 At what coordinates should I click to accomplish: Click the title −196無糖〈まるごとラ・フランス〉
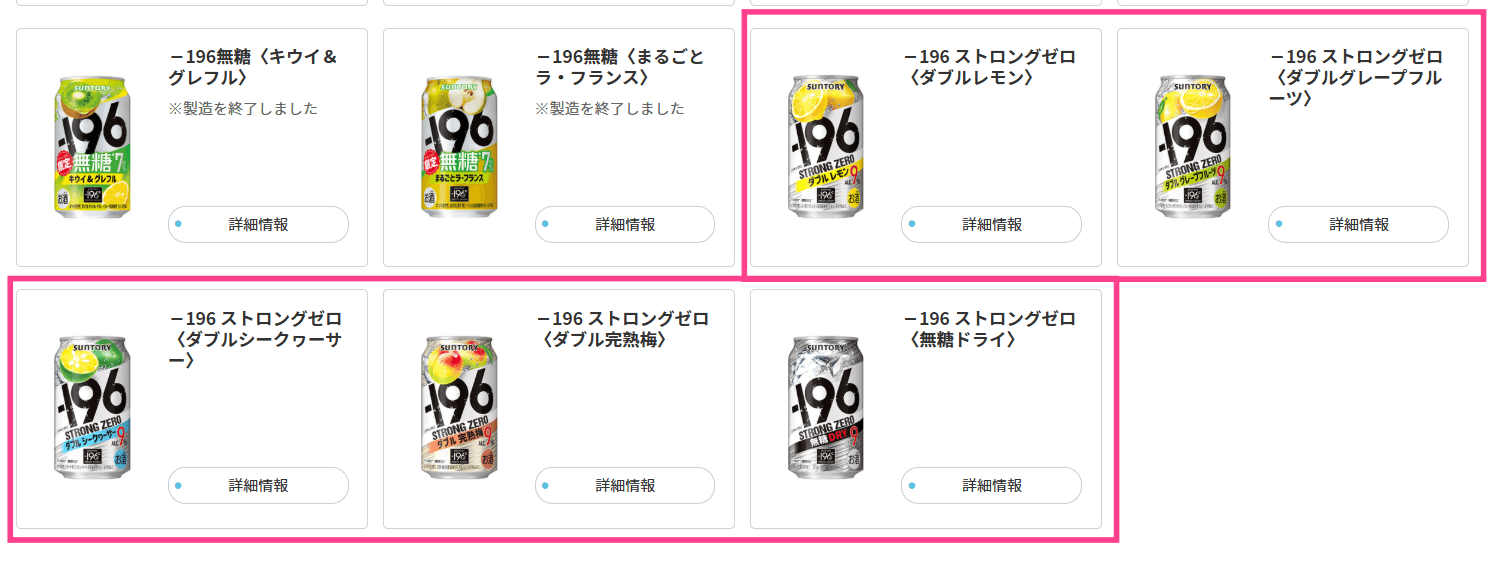pos(620,67)
